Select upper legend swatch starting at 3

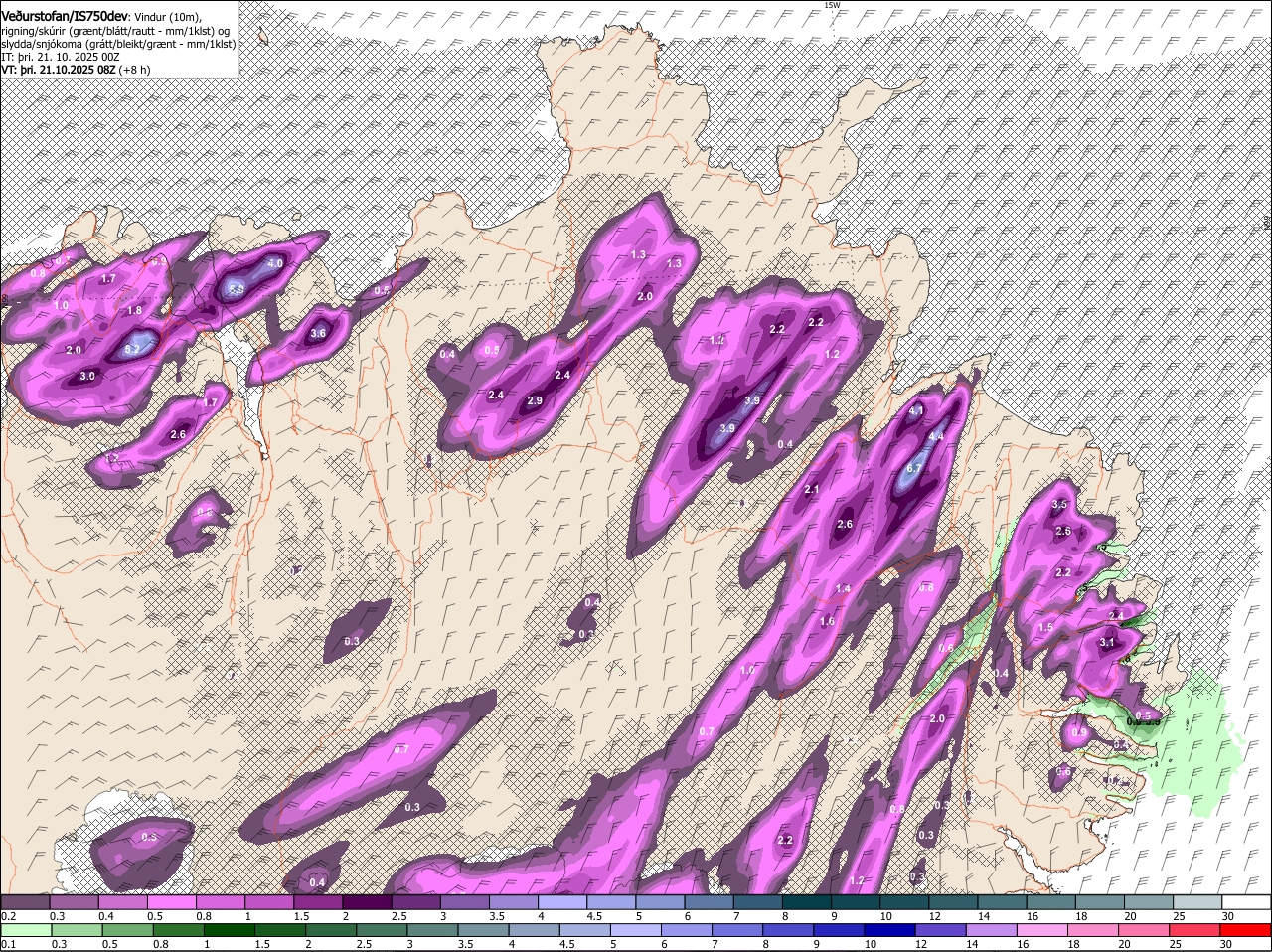pos(465,901)
